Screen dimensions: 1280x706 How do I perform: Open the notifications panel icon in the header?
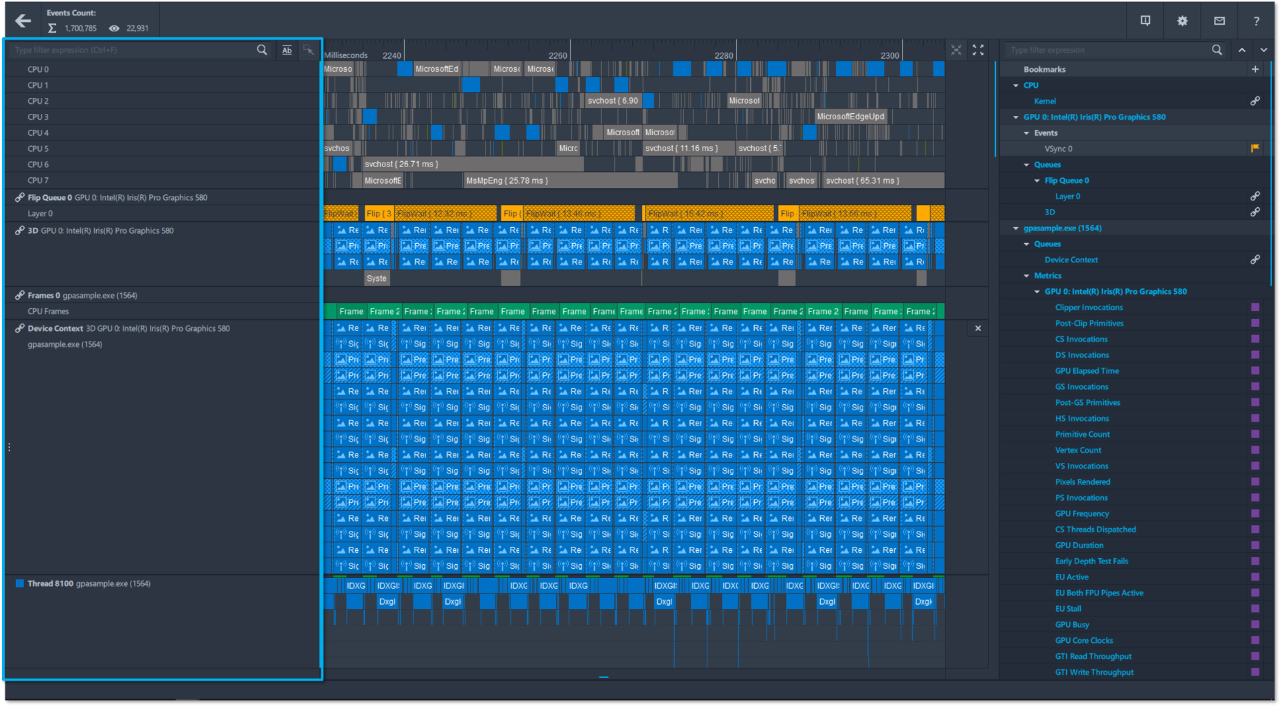tap(1145, 20)
